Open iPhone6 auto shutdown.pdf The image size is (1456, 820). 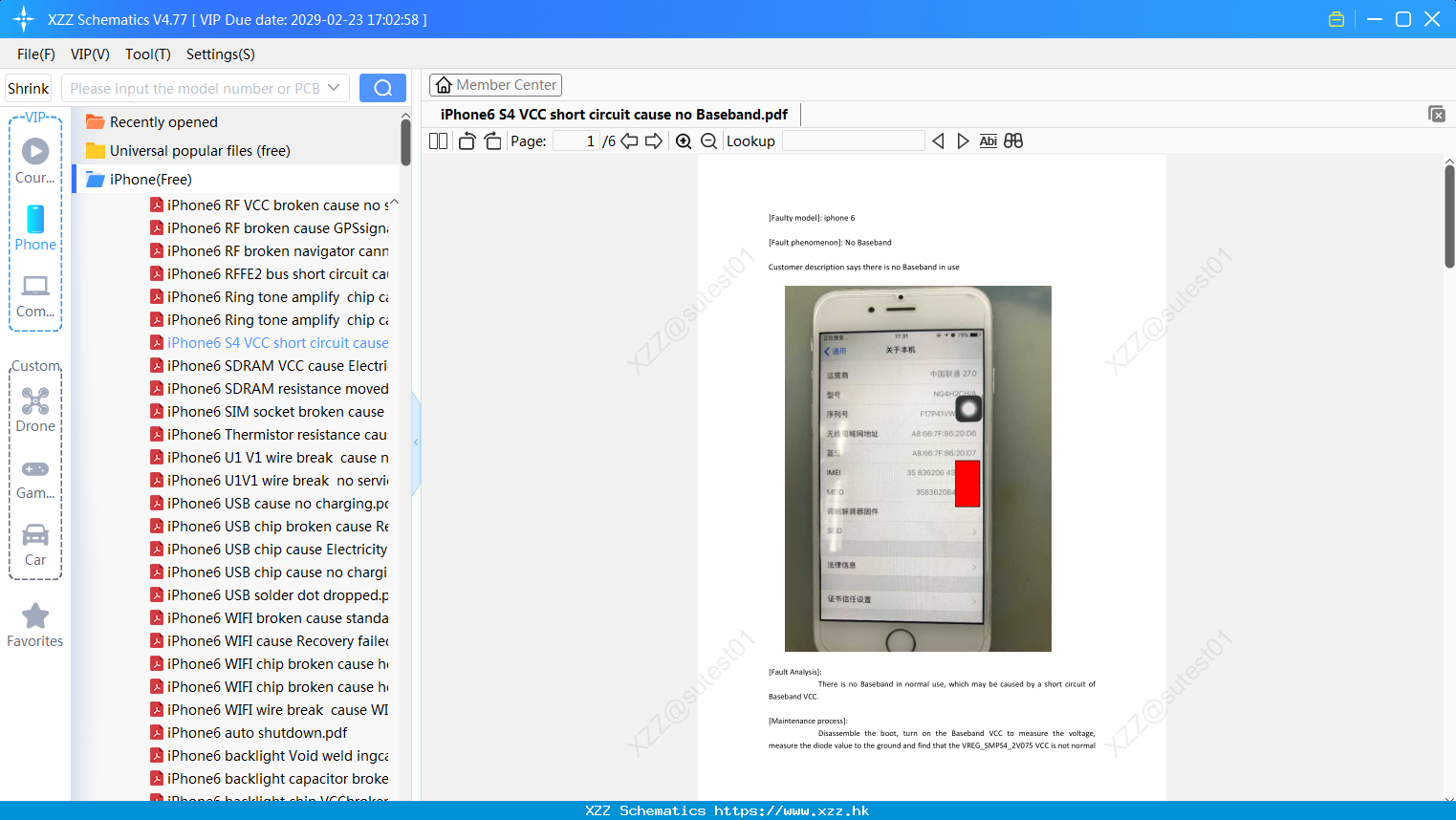click(x=250, y=732)
